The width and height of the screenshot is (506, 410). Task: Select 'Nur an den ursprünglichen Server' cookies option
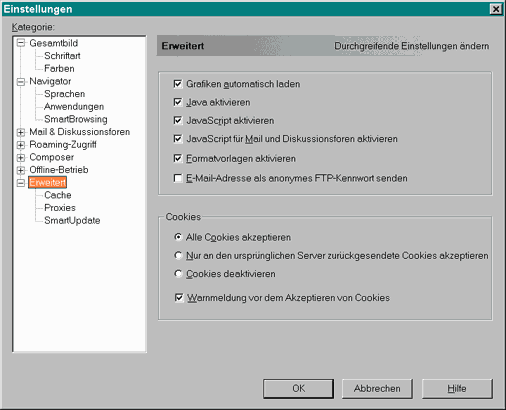[x=178, y=255]
